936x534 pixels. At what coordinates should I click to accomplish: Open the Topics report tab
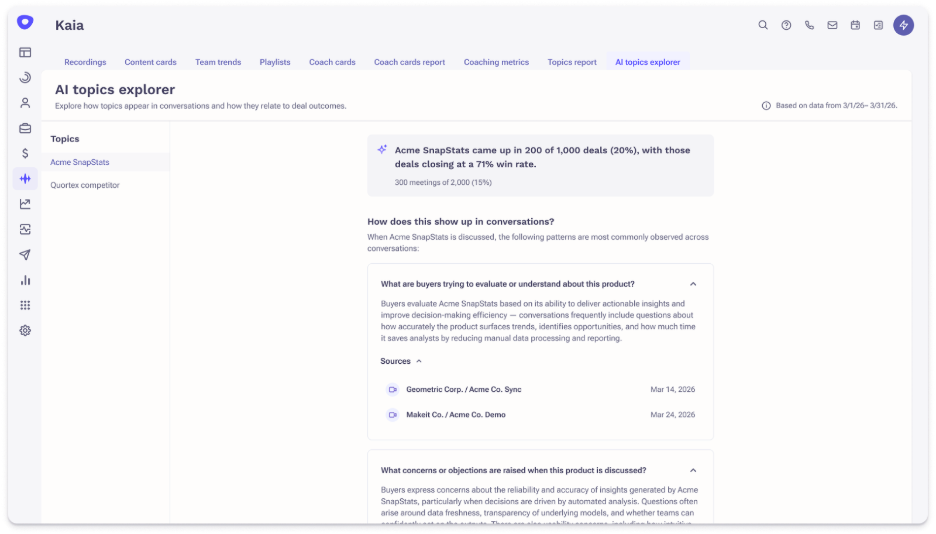pyautogui.click(x=572, y=62)
